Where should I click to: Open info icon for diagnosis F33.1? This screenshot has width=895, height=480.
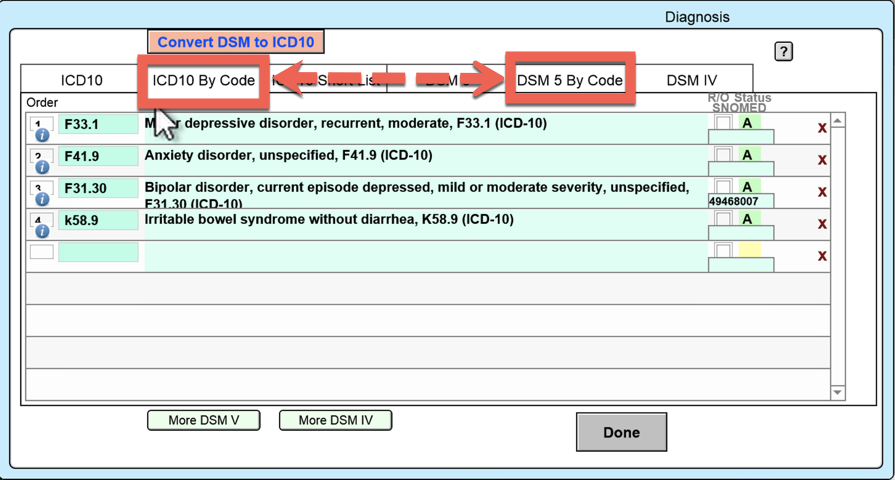(x=42, y=135)
